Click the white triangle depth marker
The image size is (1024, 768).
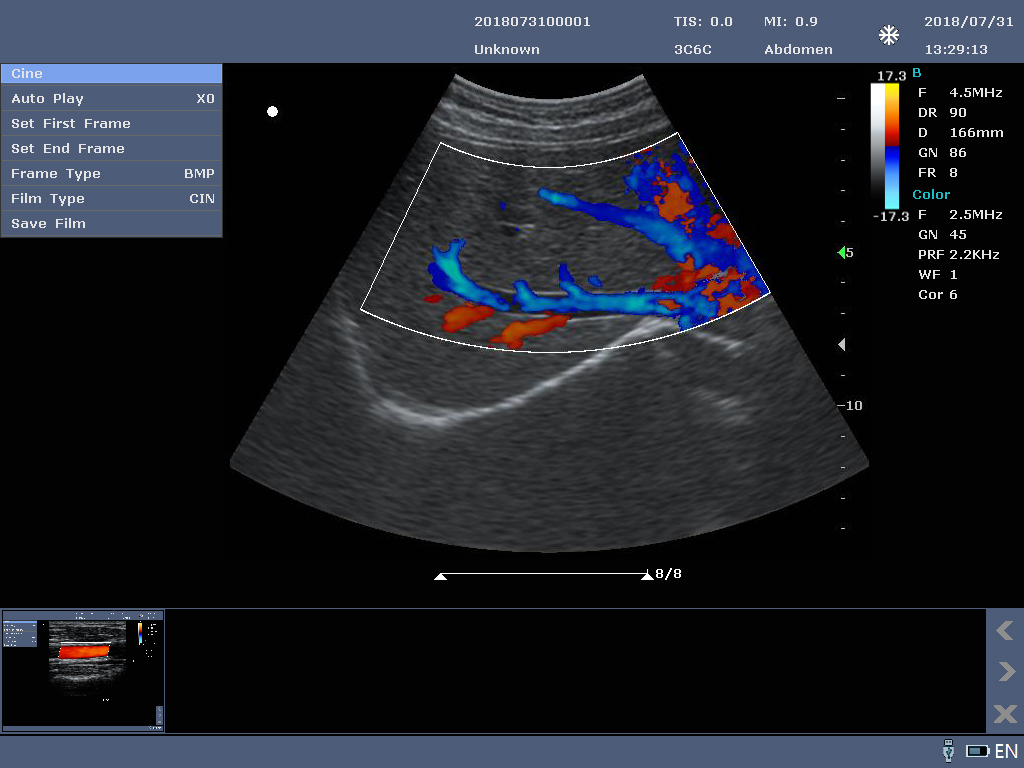tap(842, 345)
